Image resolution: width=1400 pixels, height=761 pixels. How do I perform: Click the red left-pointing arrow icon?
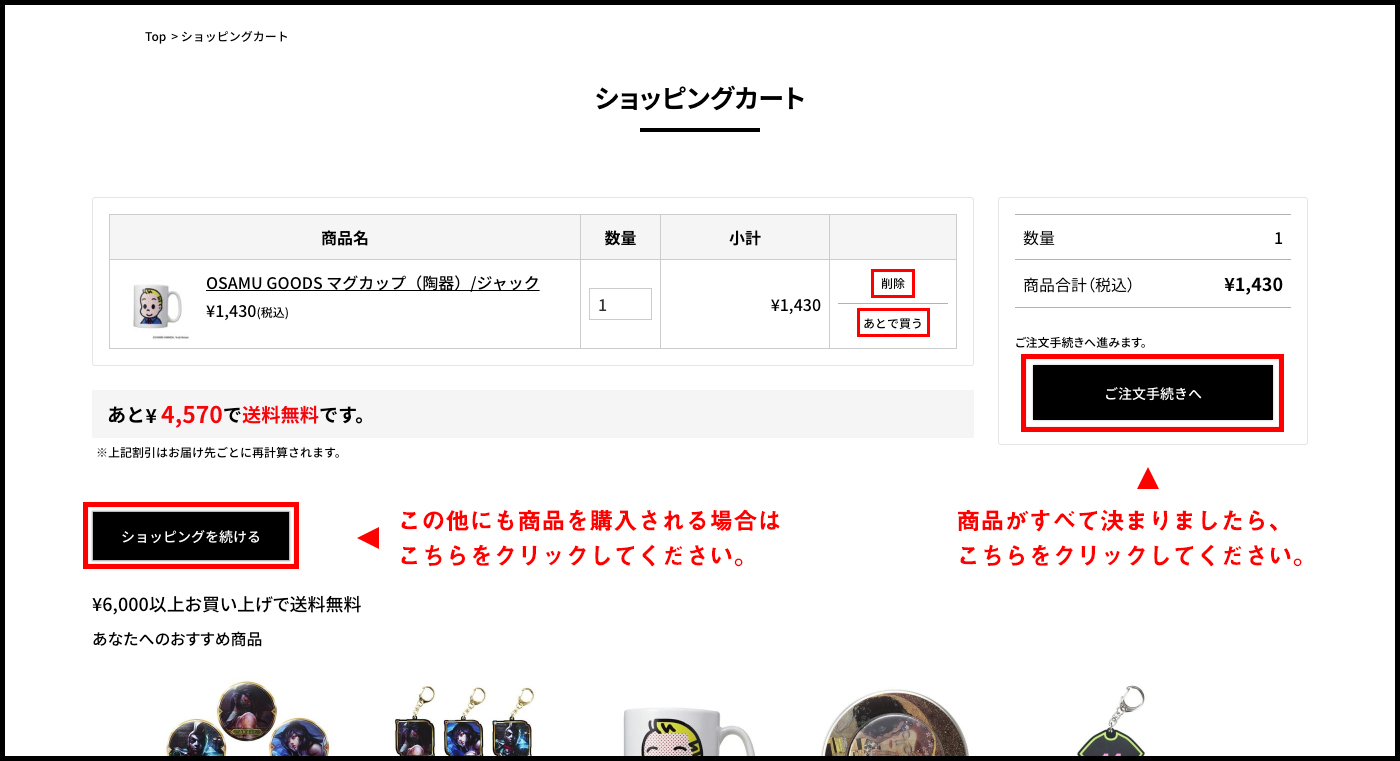pyautogui.click(x=368, y=538)
